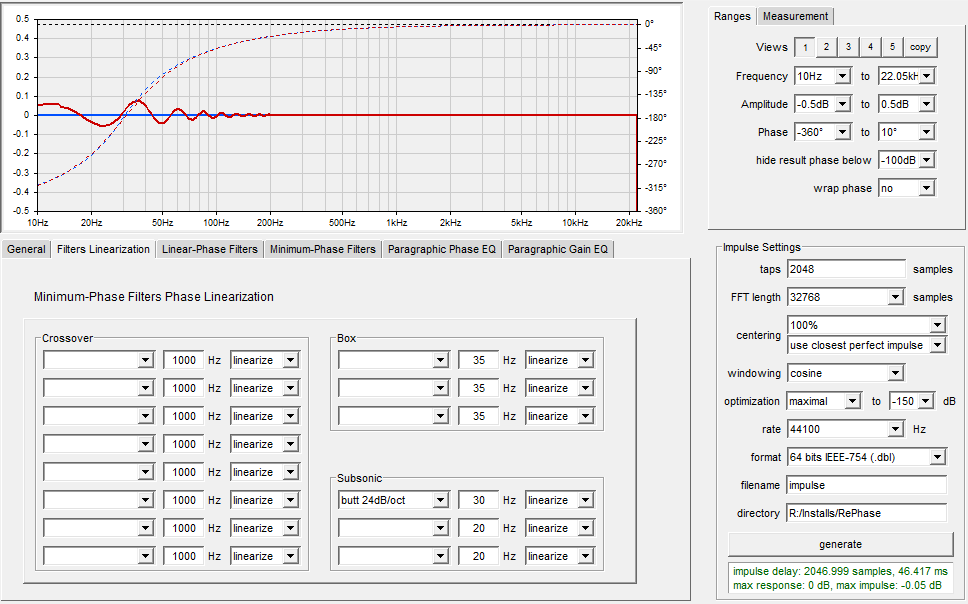Select view 4 button

(870, 47)
